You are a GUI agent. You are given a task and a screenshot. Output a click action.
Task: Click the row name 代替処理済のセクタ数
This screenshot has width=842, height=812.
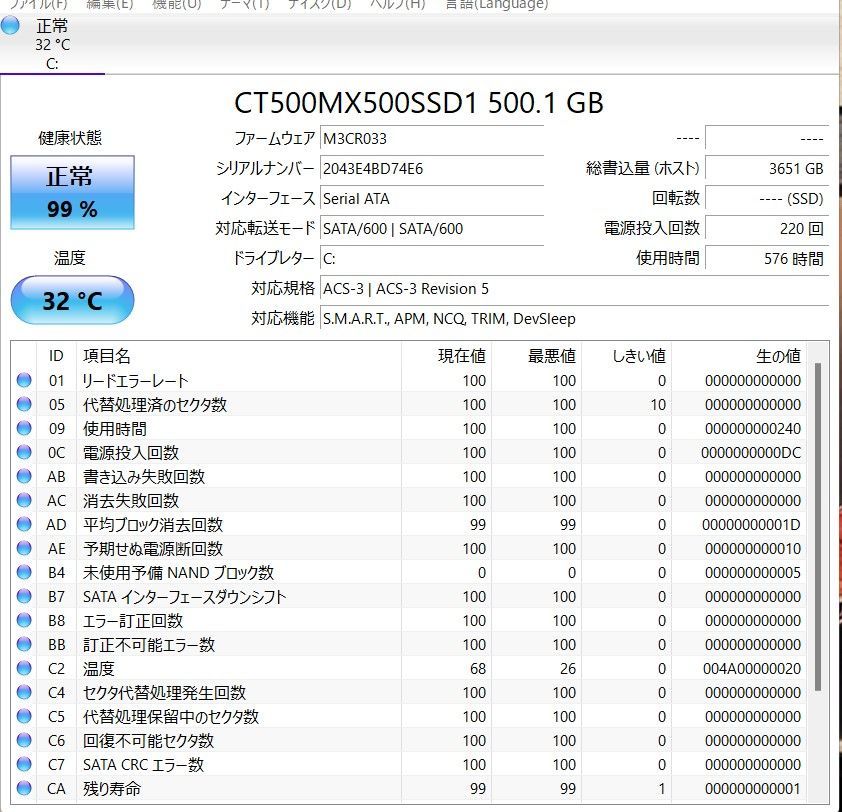tap(155, 404)
